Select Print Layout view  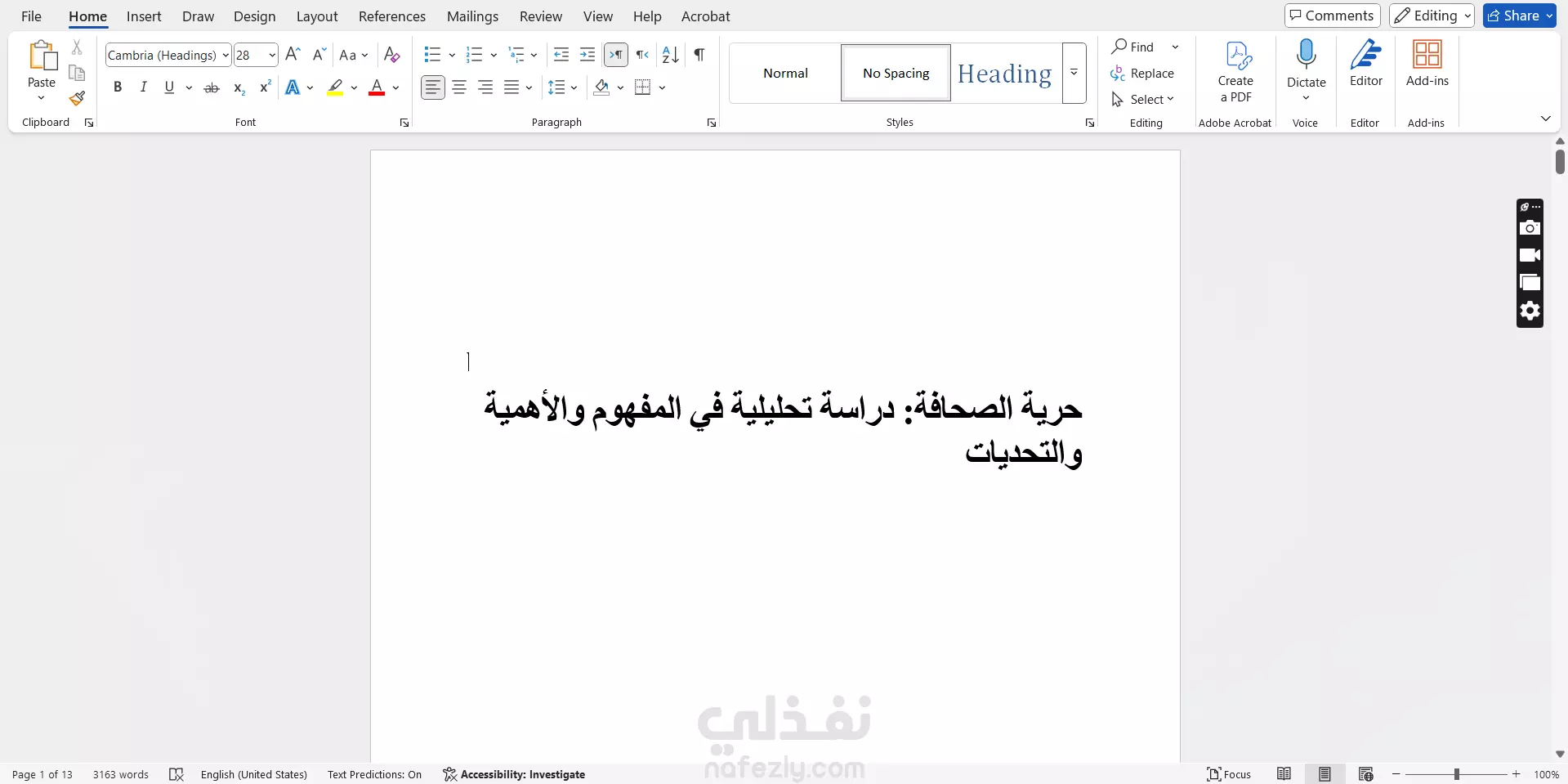1325,774
